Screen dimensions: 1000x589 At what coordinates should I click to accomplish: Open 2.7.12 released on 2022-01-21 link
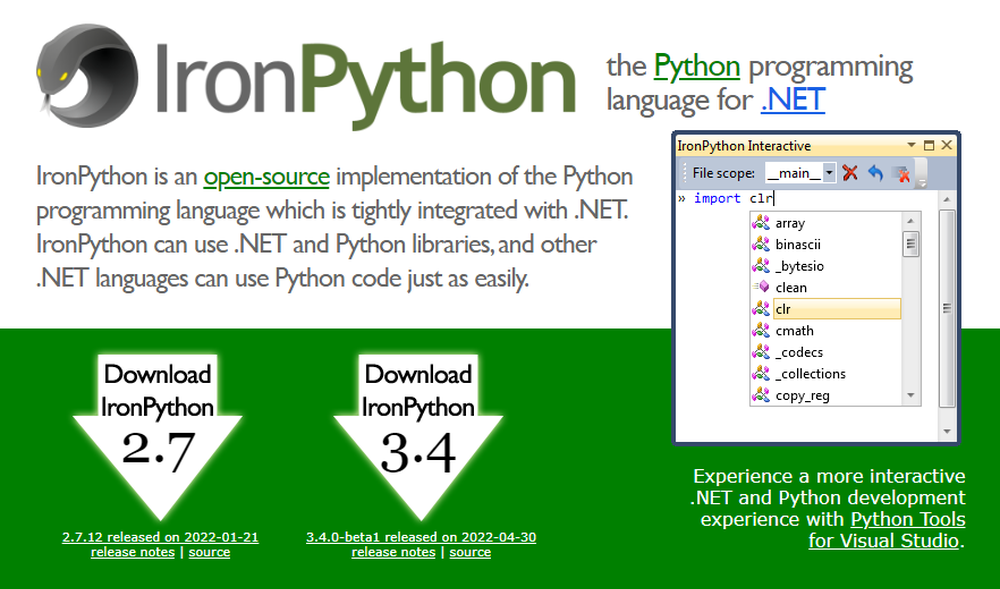(x=160, y=537)
